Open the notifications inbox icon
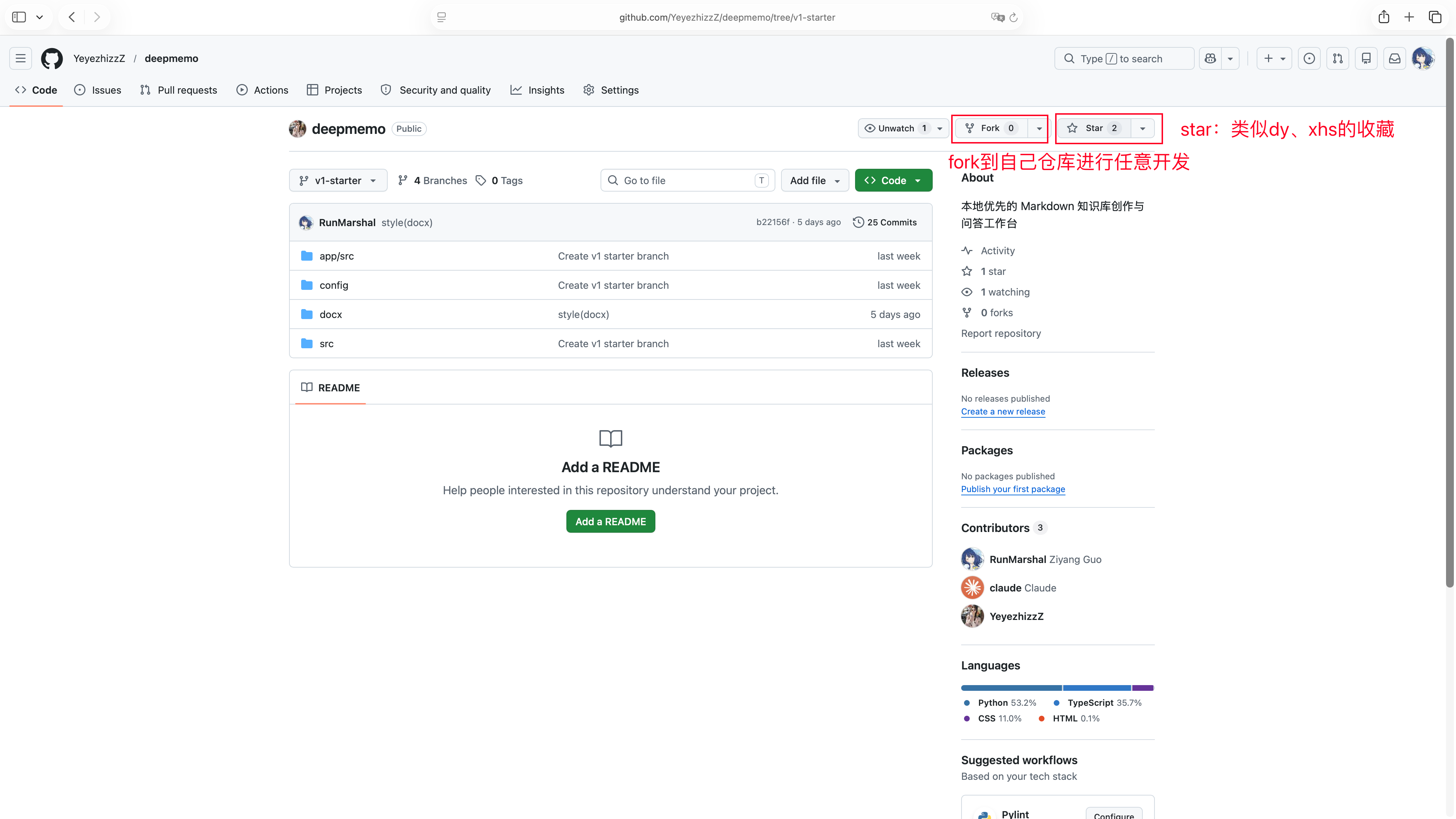Viewport: 1456px width, 819px height. [1395, 58]
